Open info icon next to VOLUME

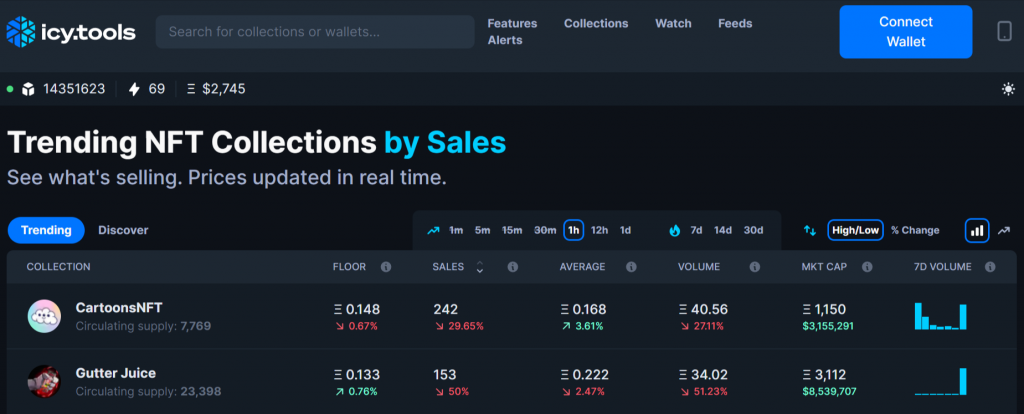click(x=754, y=267)
